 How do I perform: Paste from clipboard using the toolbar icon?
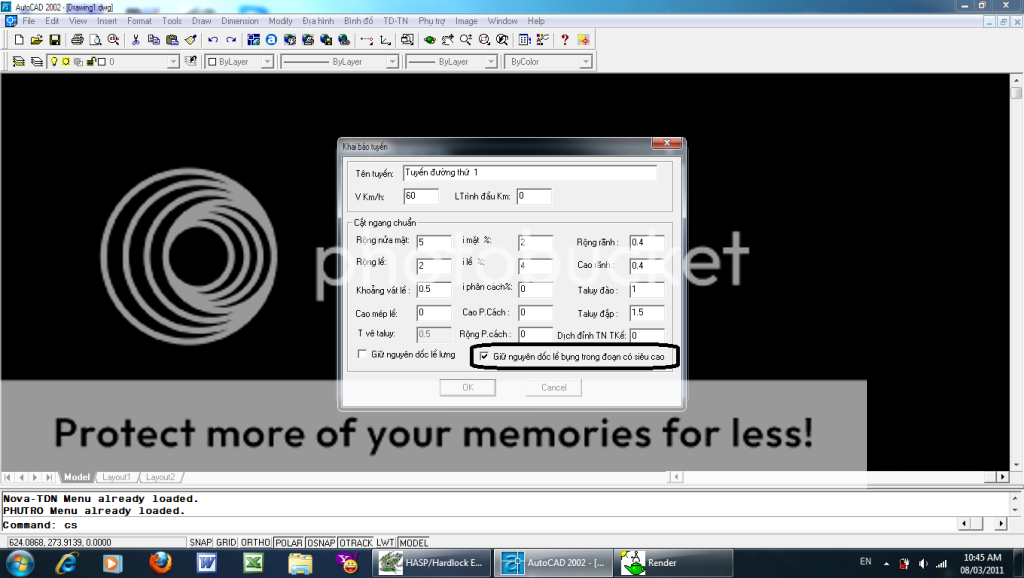pos(172,40)
